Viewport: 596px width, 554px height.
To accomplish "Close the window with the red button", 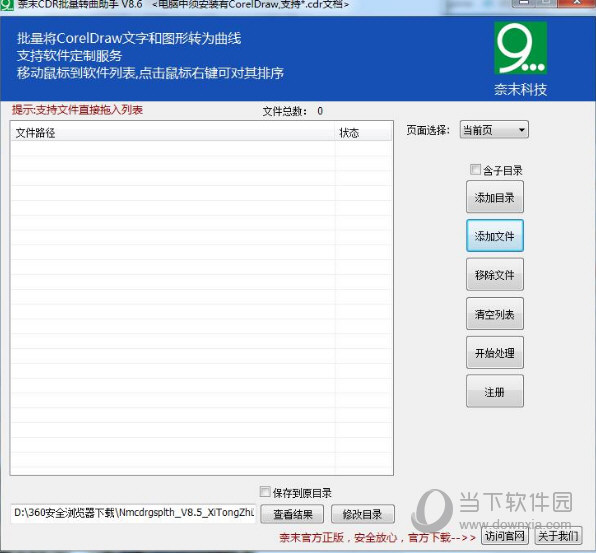I will pyautogui.click(x=576, y=3).
